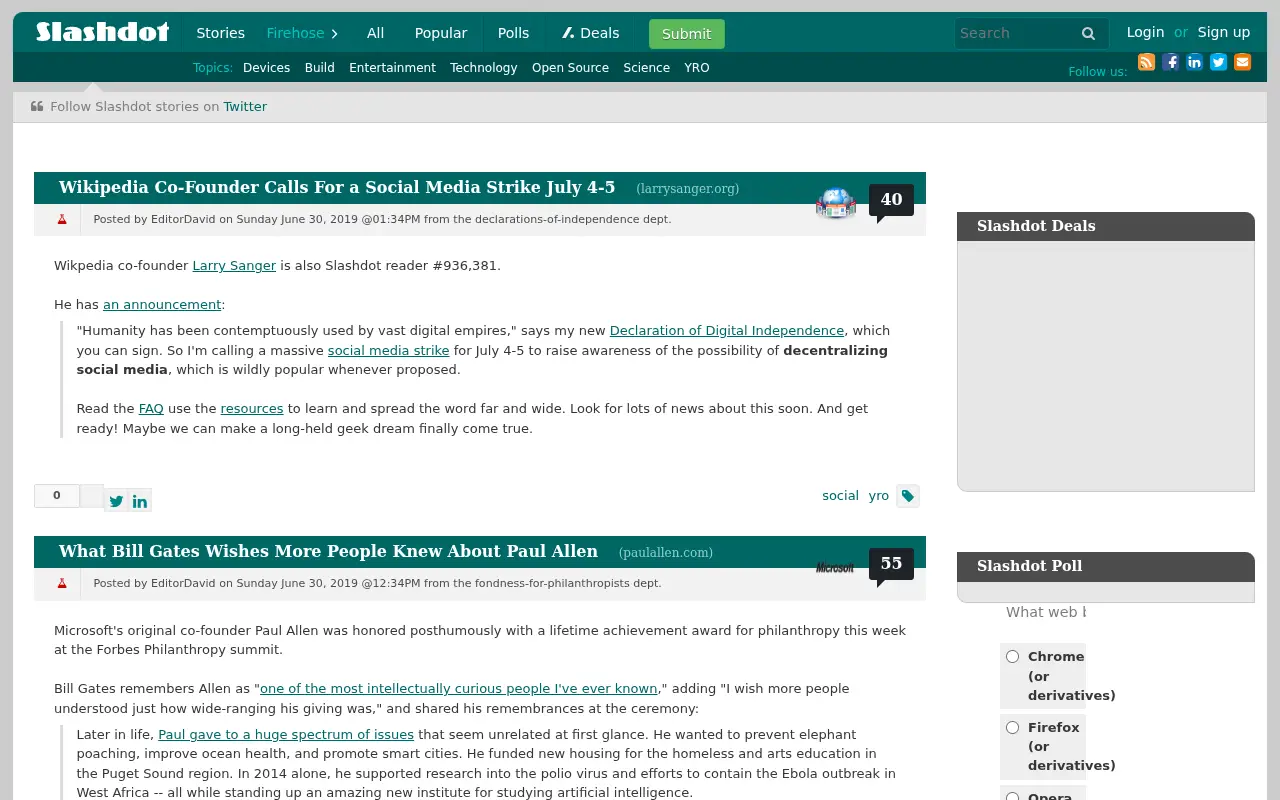Open the YRO topic

pos(697,68)
